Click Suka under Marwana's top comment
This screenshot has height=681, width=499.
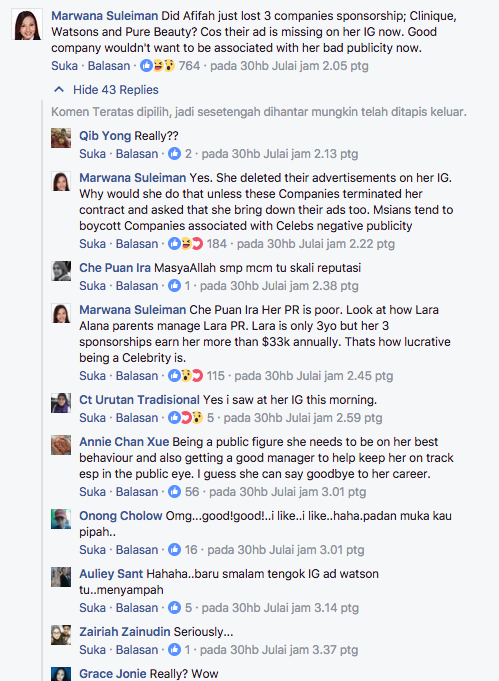pos(64,66)
